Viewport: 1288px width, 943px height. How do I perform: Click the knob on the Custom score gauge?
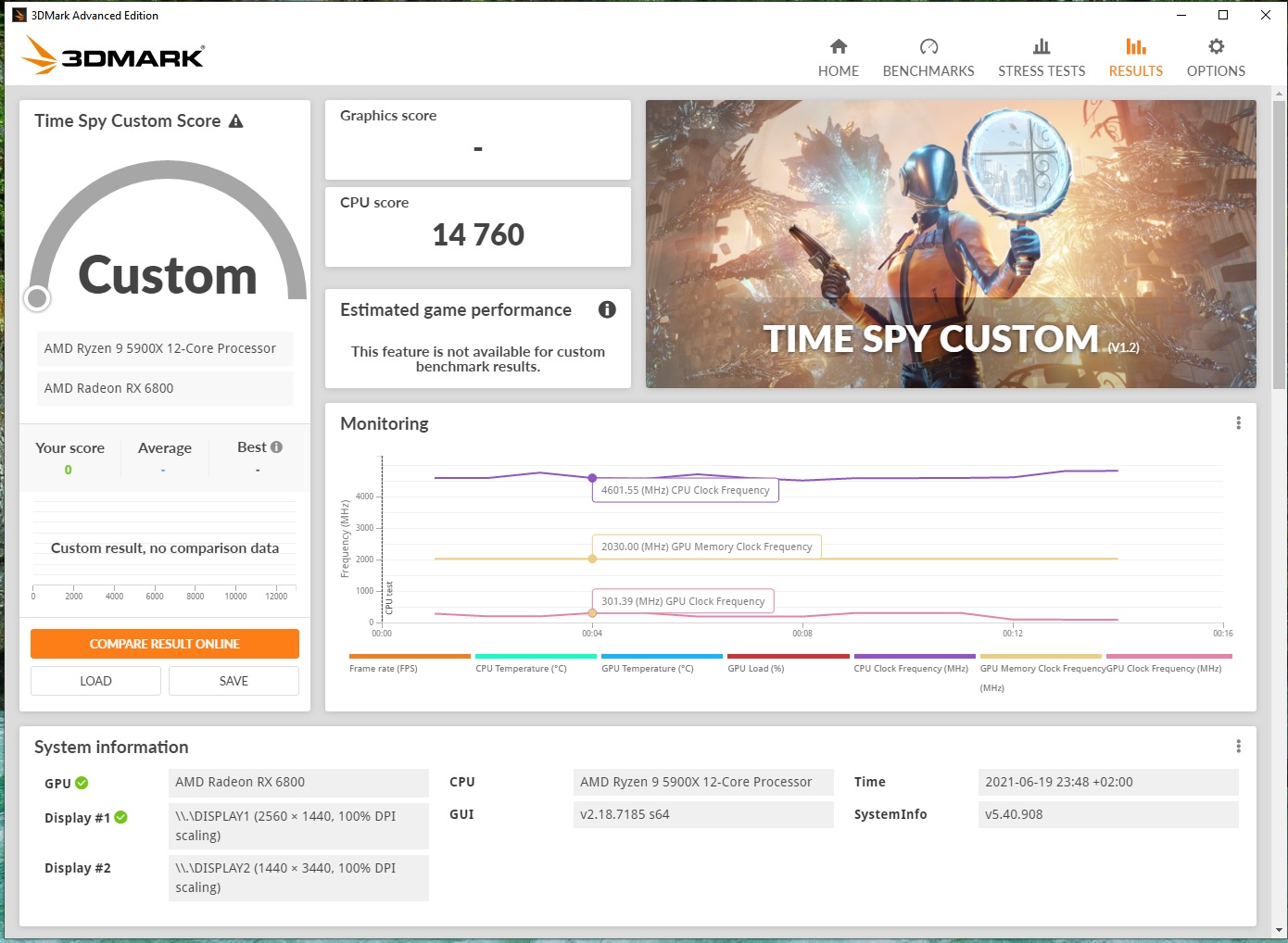coord(37,297)
